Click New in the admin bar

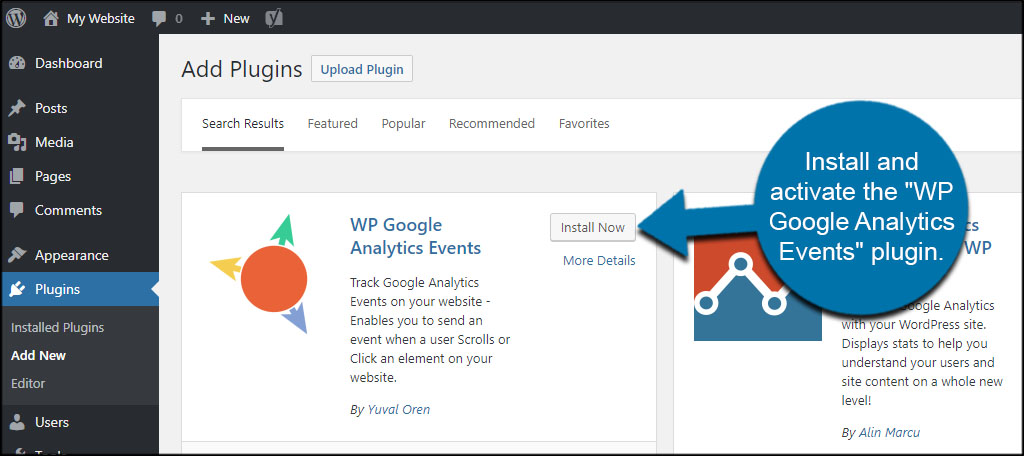pos(236,18)
